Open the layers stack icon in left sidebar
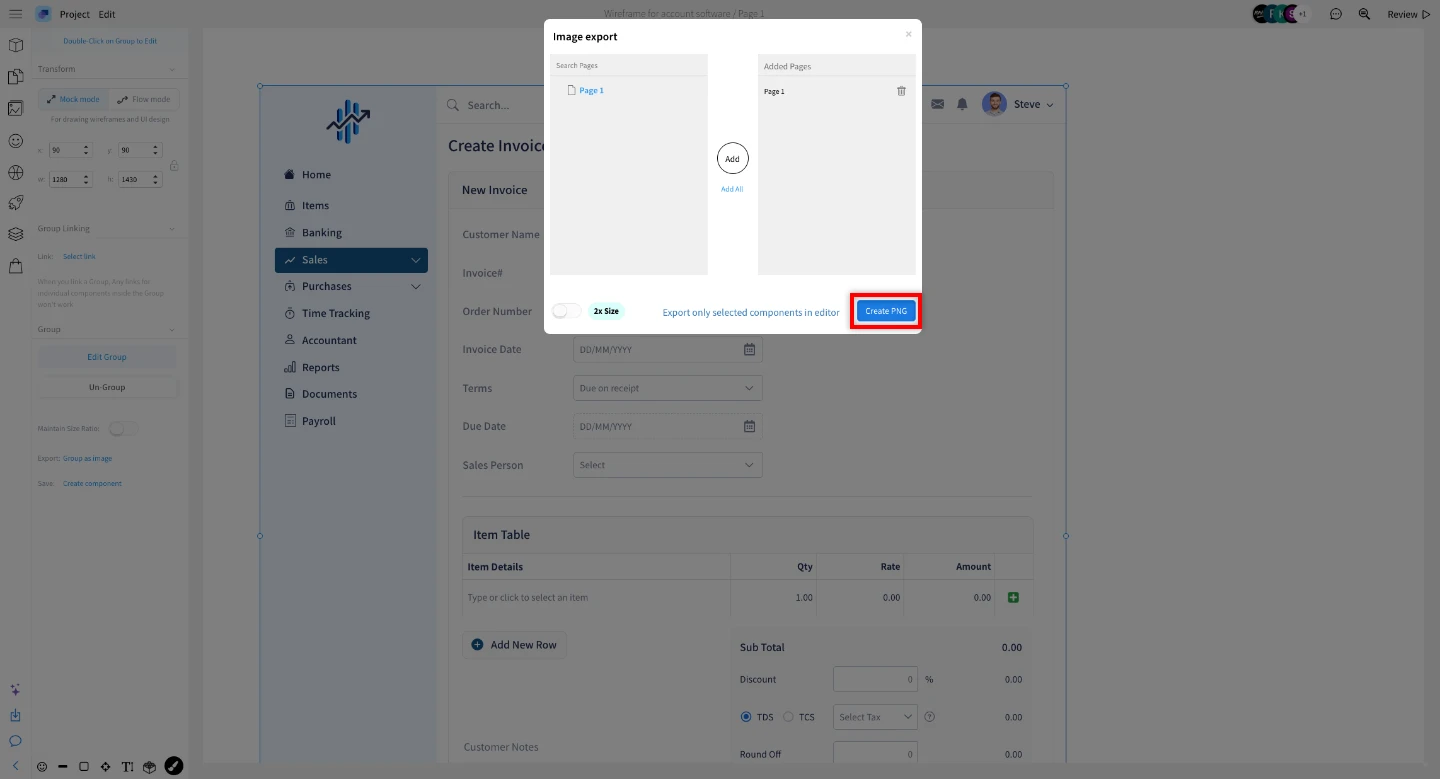Viewport: 1440px width, 779px height. 15,234
